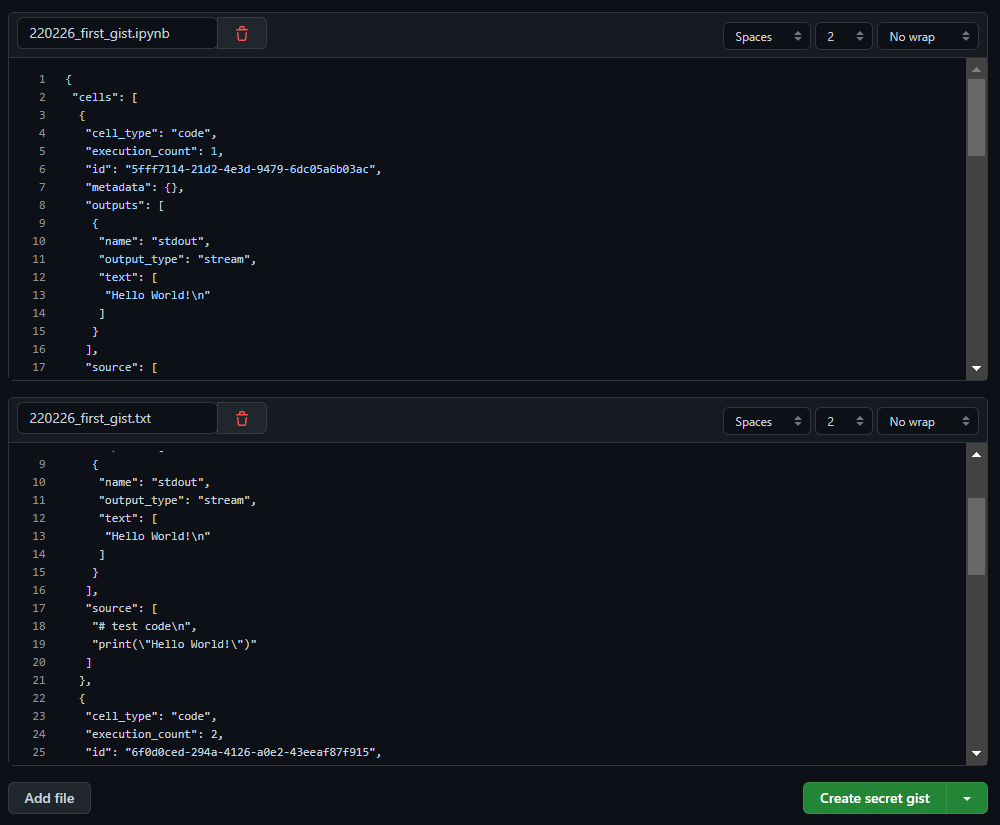1000x825 pixels.
Task: Click line number 25 in txt editor
Action: pos(39,752)
